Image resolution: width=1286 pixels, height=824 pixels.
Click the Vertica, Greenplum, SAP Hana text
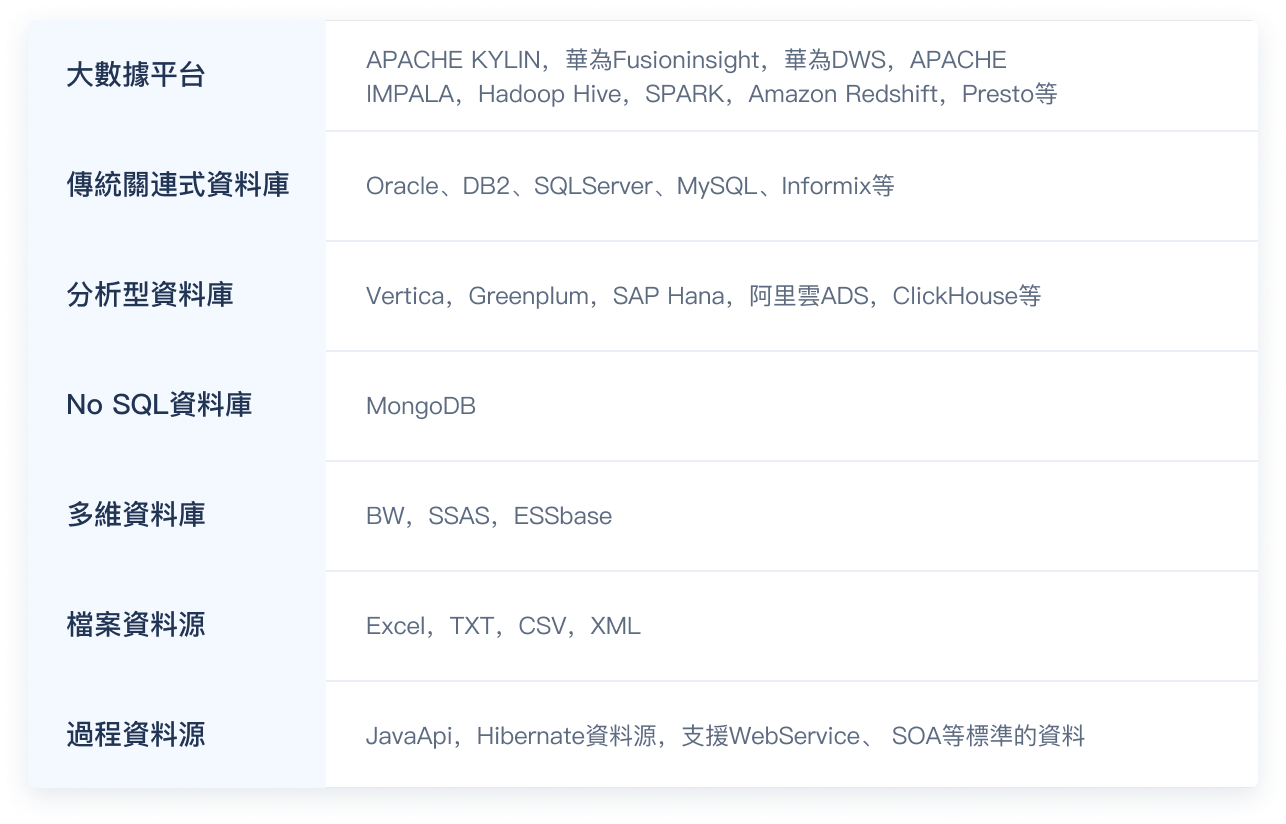click(703, 296)
